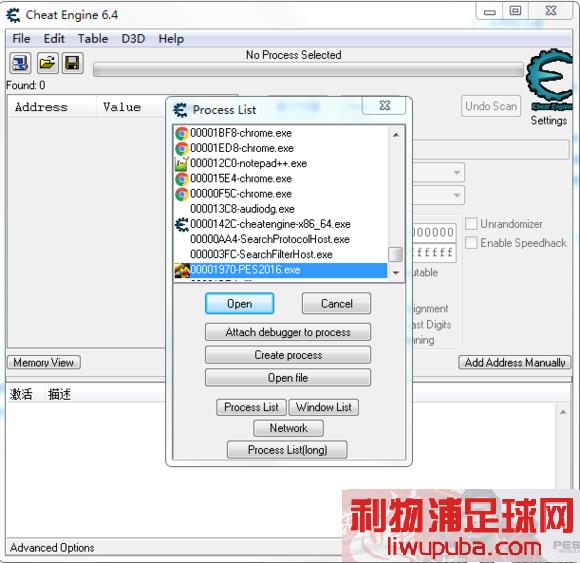Image resolution: width=580 pixels, height=563 pixels.
Task: Click Add Address Manually button
Action: (x=515, y=363)
